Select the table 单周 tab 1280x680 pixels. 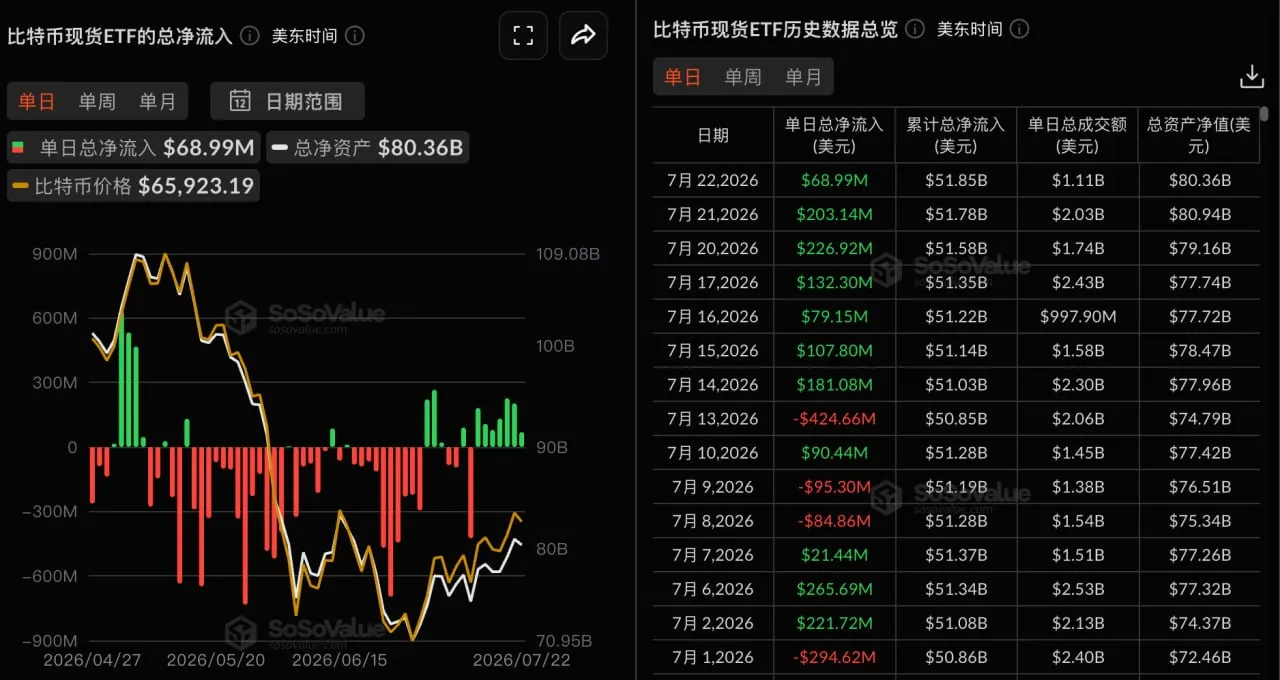tap(743, 77)
